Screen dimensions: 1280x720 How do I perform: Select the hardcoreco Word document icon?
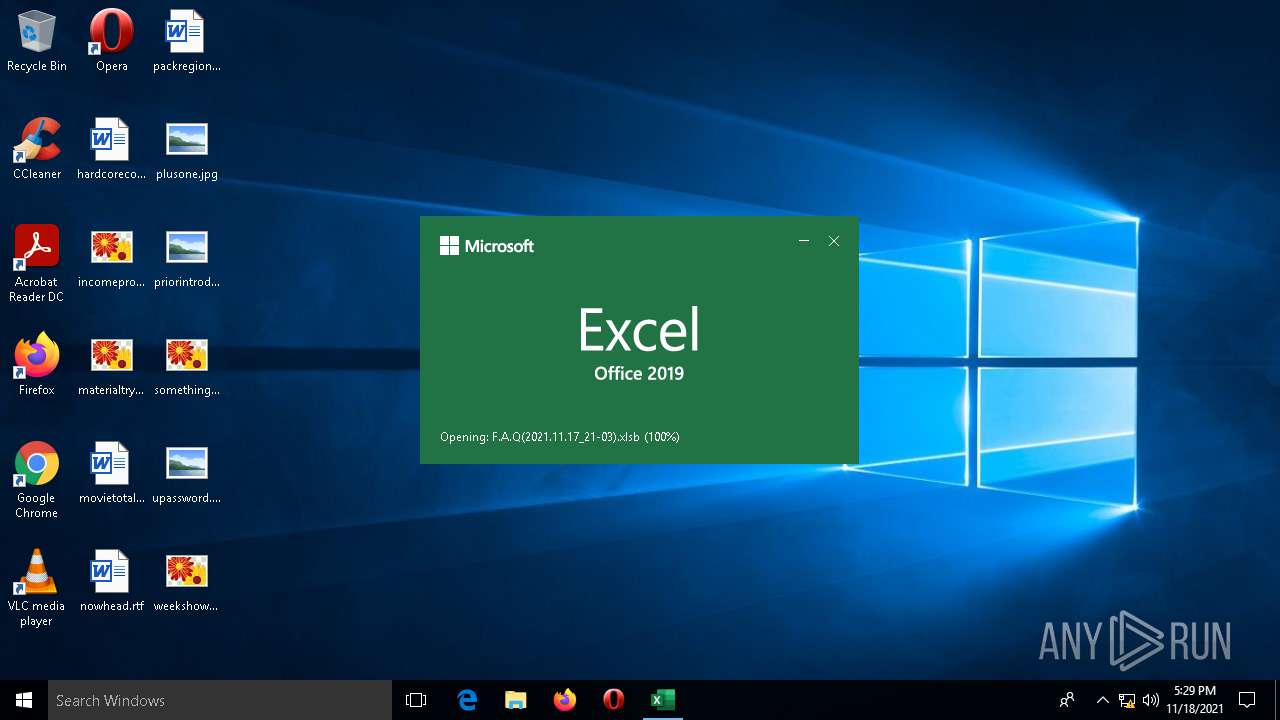point(111,148)
